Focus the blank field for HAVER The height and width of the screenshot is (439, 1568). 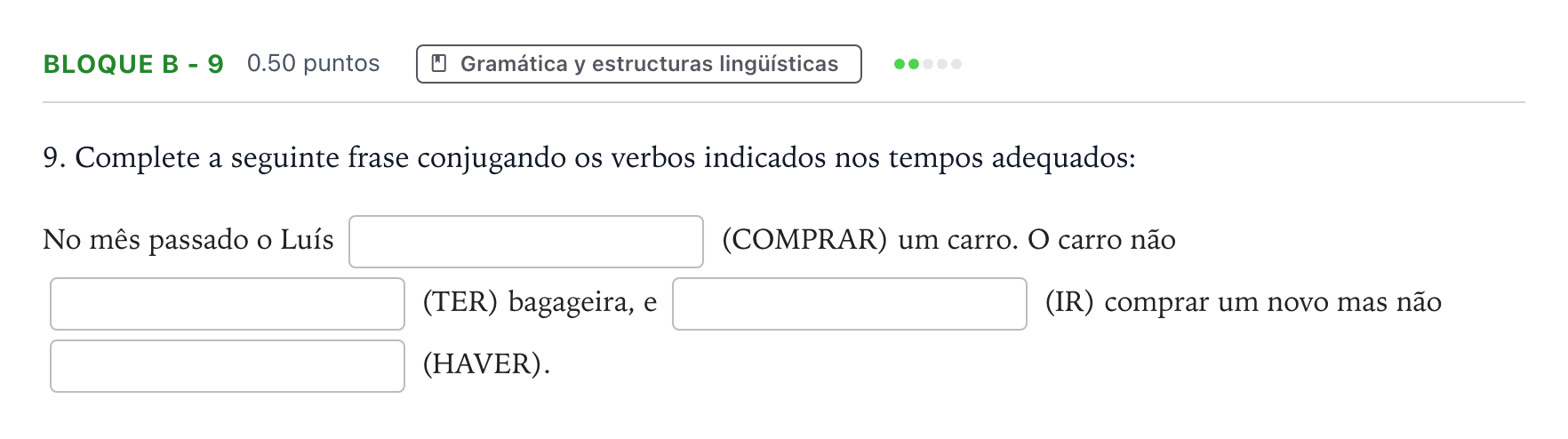pyautogui.click(x=228, y=366)
